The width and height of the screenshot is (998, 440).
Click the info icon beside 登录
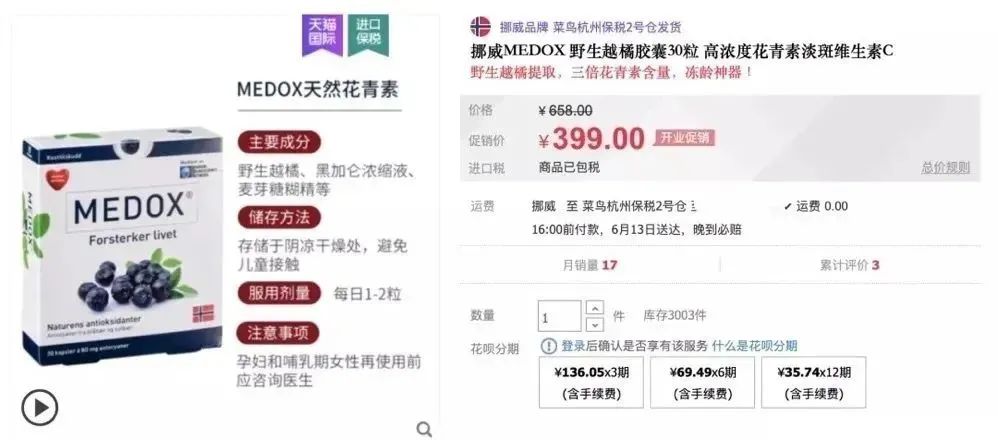point(548,346)
